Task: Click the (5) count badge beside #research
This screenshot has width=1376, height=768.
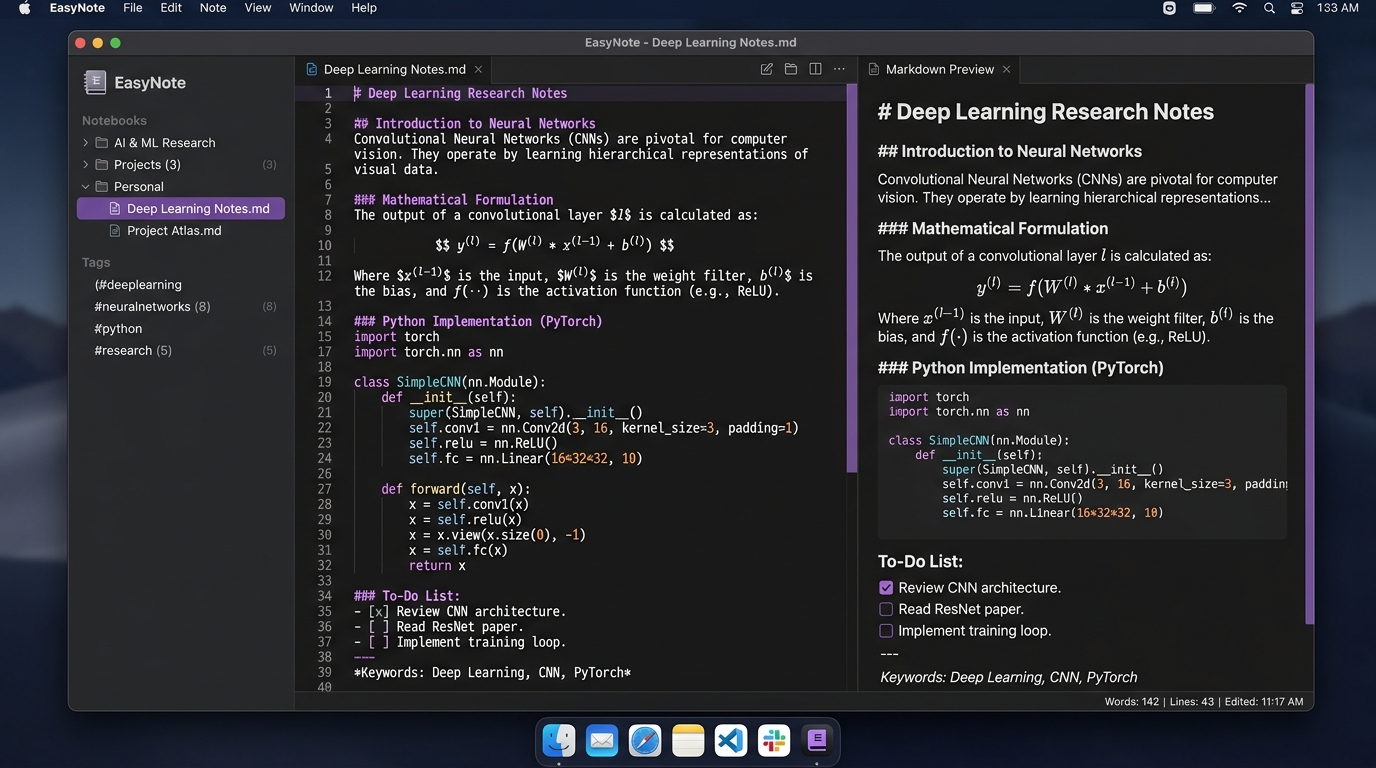Action: click(x=269, y=351)
